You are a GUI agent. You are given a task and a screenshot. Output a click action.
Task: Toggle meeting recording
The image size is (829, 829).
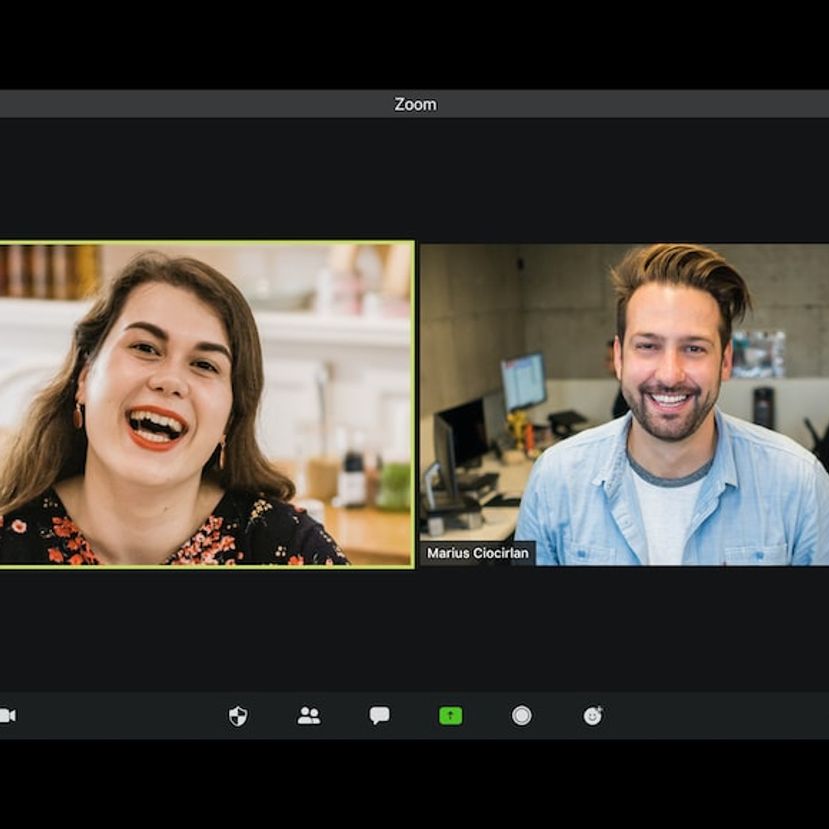[x=521, y=714]
